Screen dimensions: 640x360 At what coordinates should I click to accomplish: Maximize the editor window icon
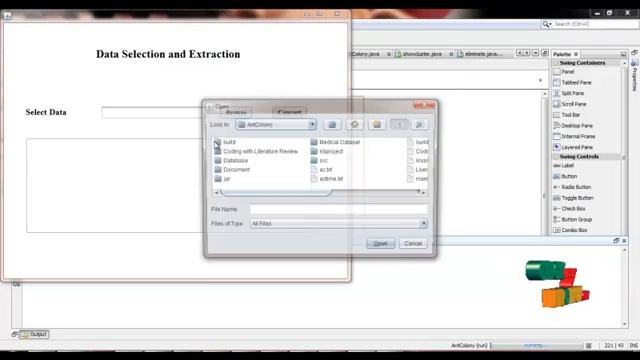544,53
